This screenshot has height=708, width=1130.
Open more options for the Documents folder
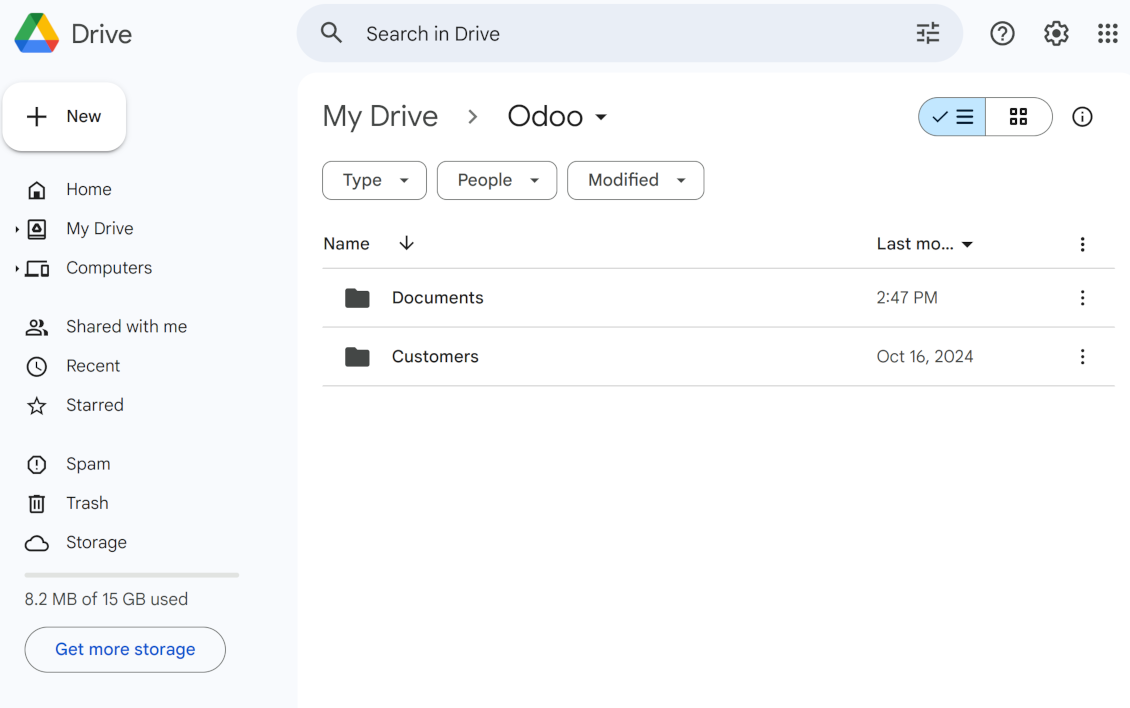point(1082,298)
